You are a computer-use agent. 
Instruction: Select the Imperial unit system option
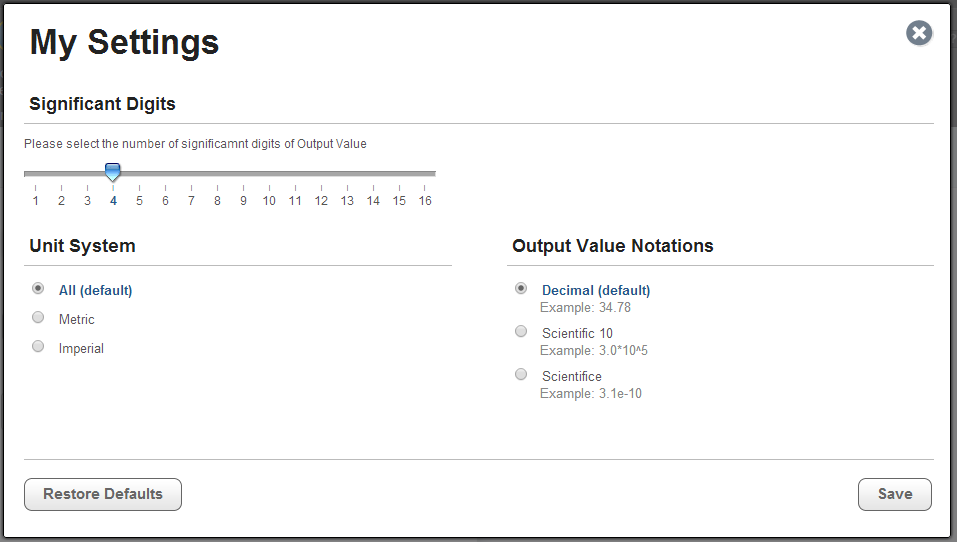[x=38, y=346]
